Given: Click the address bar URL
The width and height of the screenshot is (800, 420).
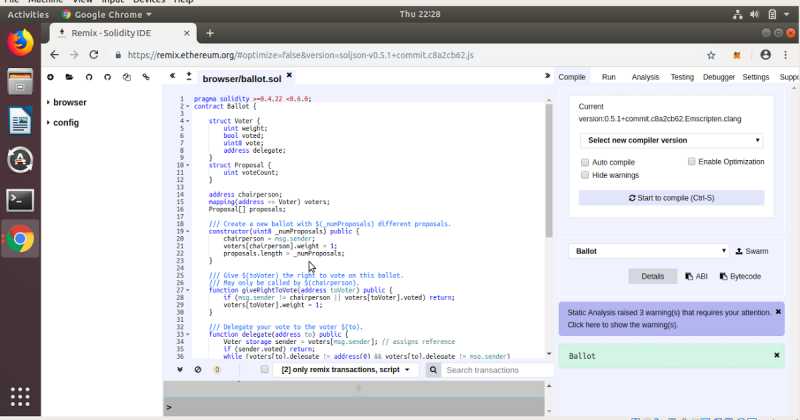Looking at the screenshot, I should click(301, 55).
